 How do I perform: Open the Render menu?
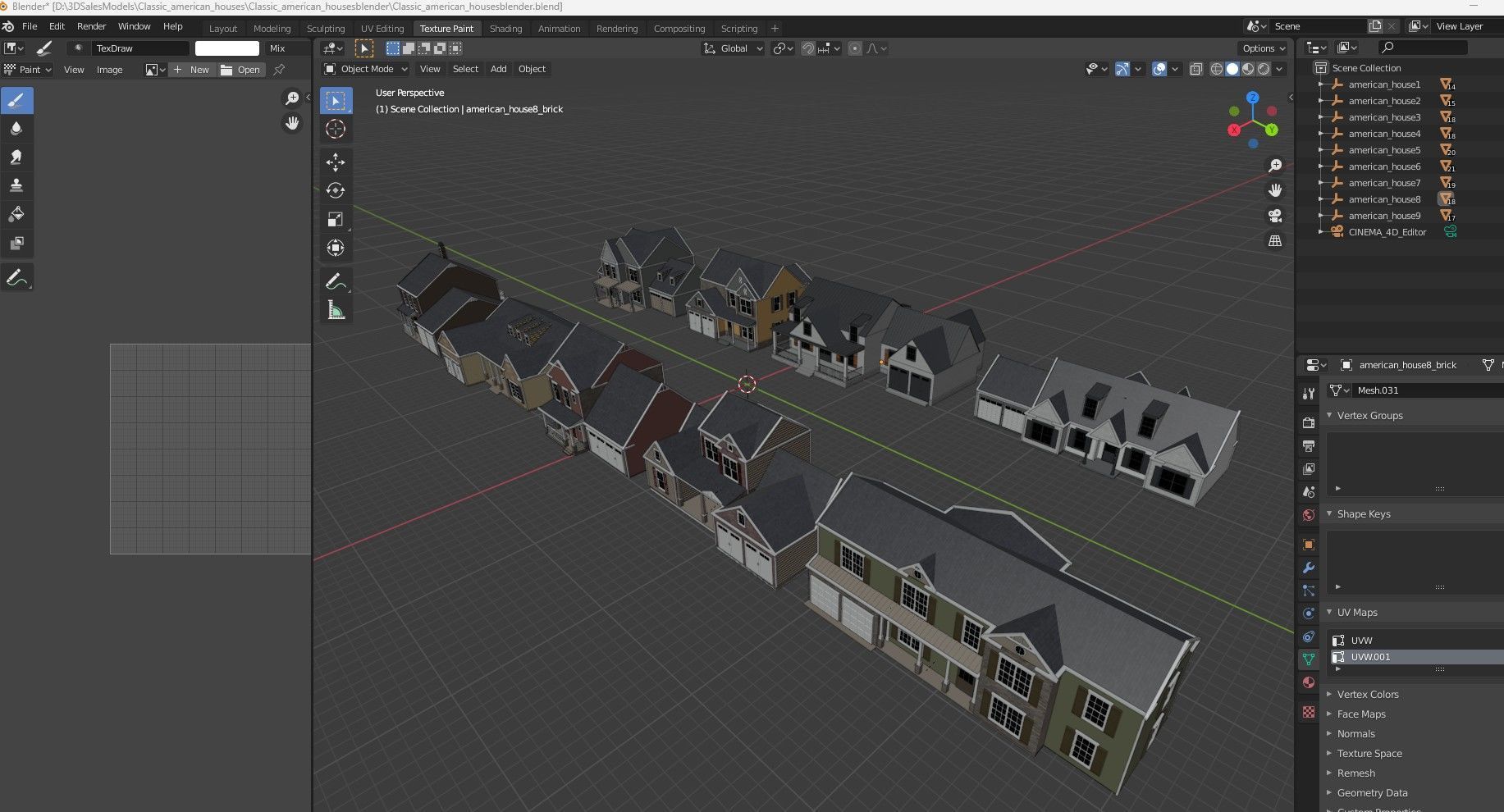click(91, 26)
